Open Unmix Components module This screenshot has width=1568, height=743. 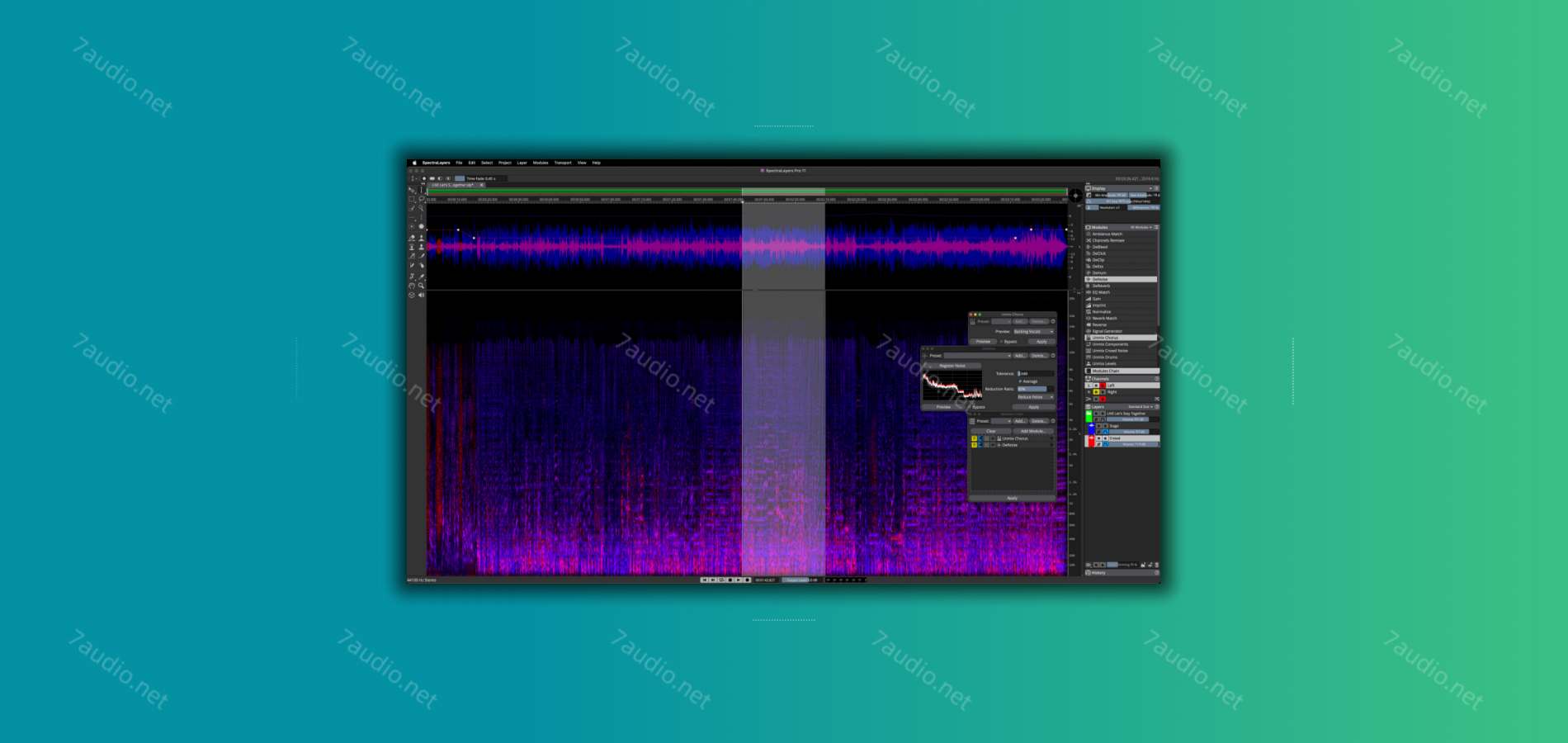(x=1121, y=344)
